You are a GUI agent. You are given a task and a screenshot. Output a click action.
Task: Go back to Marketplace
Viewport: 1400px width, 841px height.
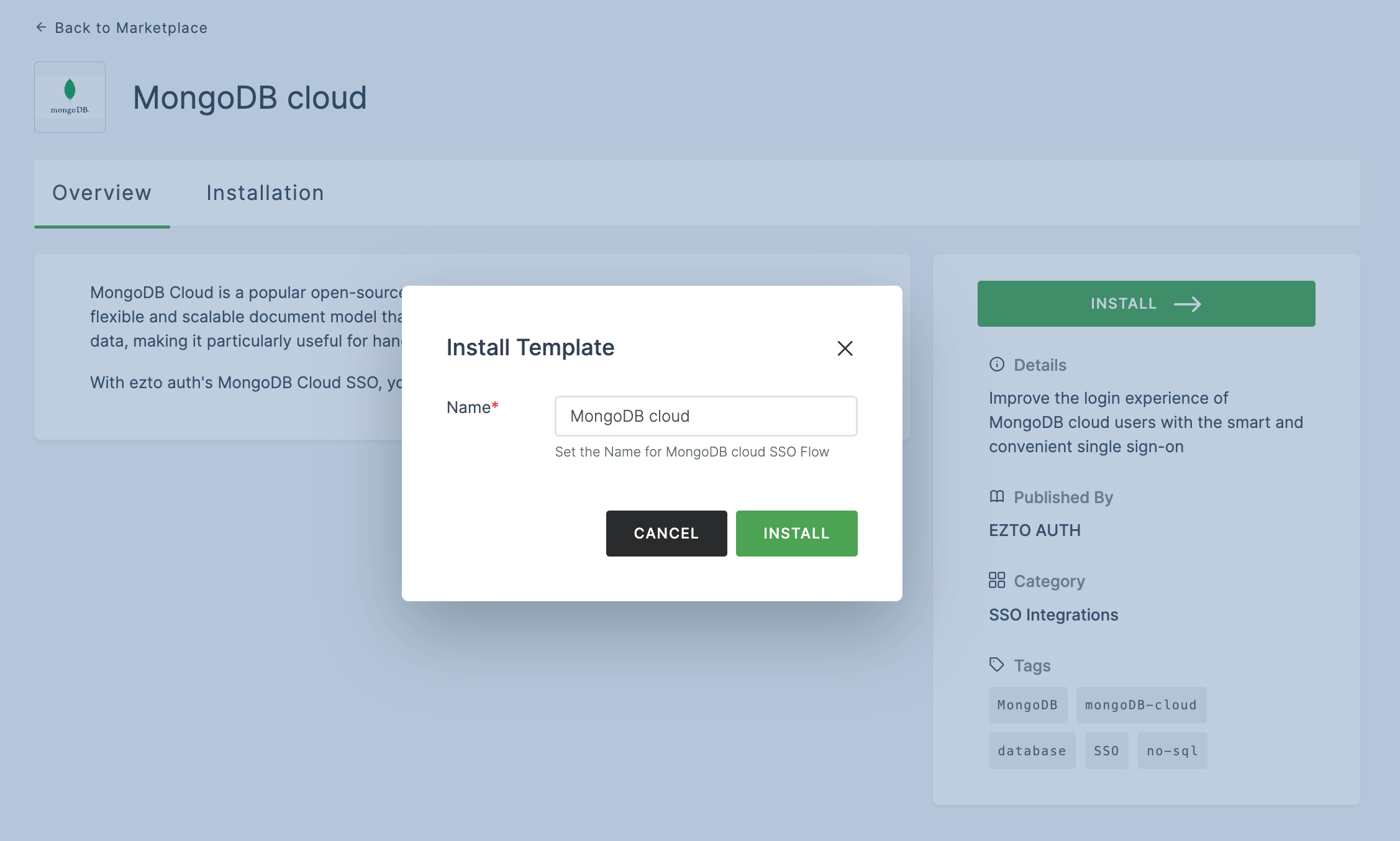tap(121, 28)
